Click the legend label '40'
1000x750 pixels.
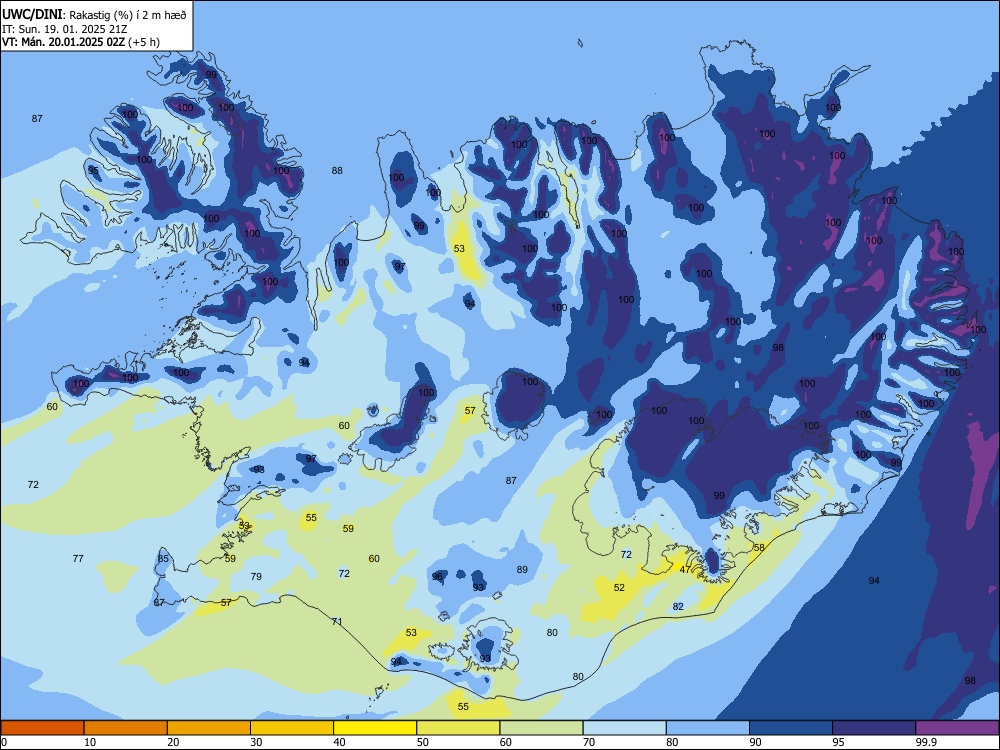339,742
